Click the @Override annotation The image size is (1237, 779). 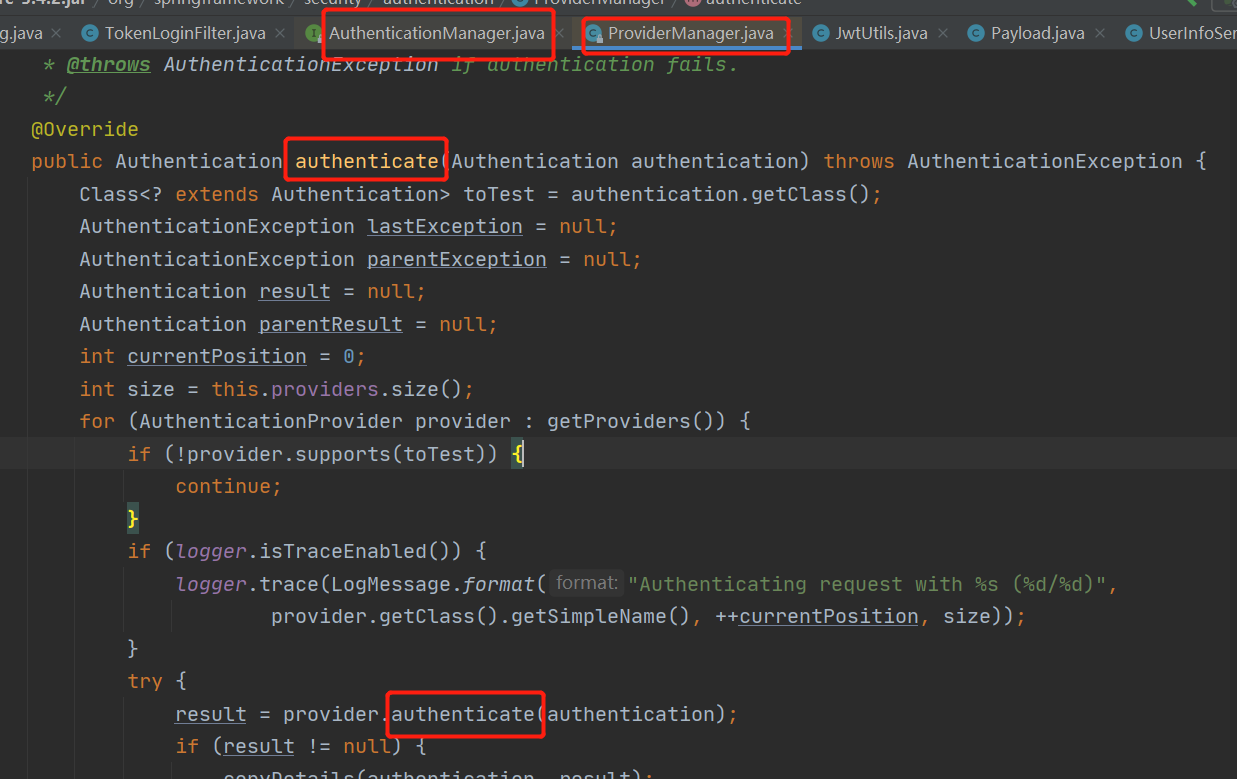tap(85, 130)
